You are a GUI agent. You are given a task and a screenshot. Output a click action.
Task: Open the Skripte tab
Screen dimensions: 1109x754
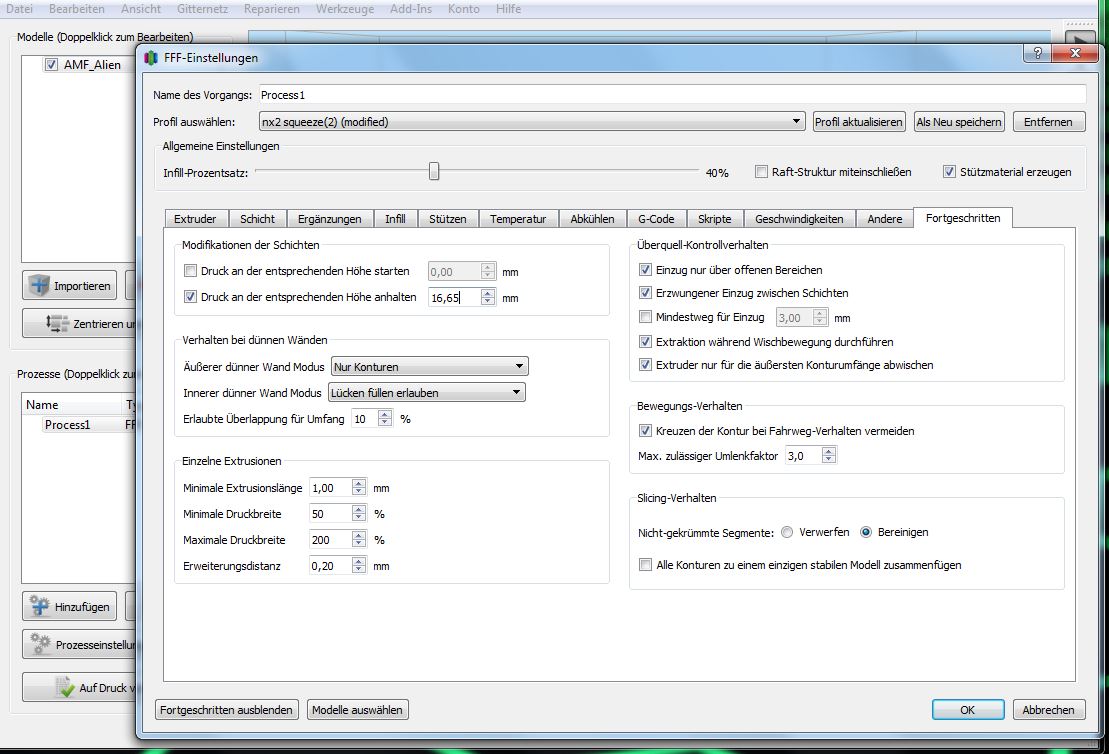[x=714, y=219]
